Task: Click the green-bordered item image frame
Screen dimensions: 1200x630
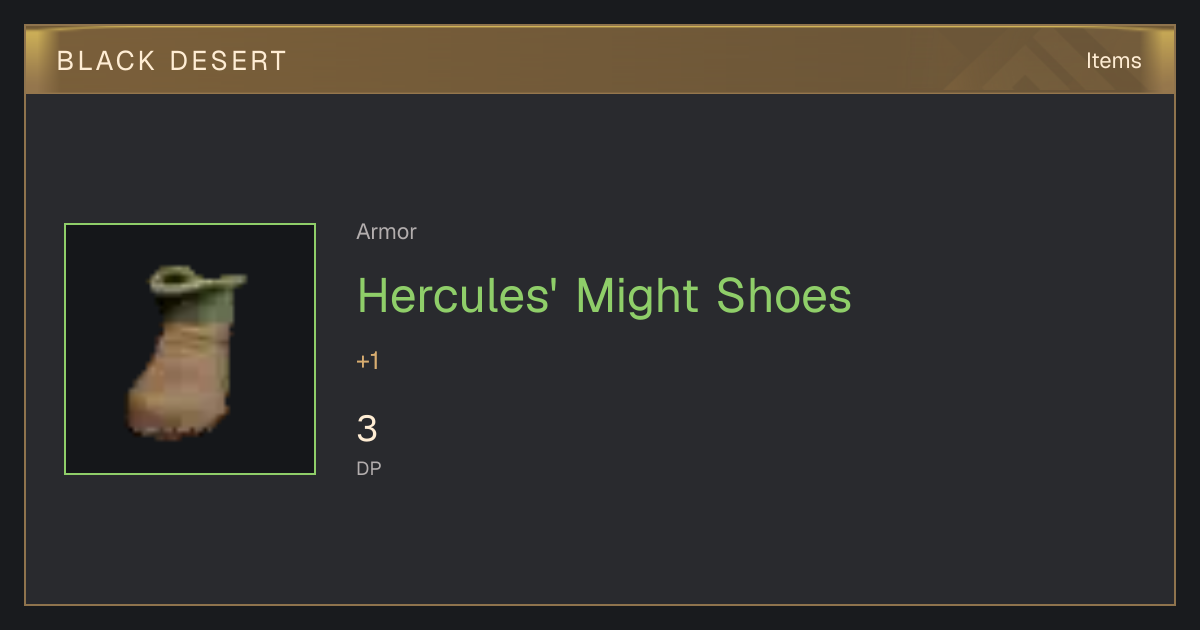Action: point(190,349)
